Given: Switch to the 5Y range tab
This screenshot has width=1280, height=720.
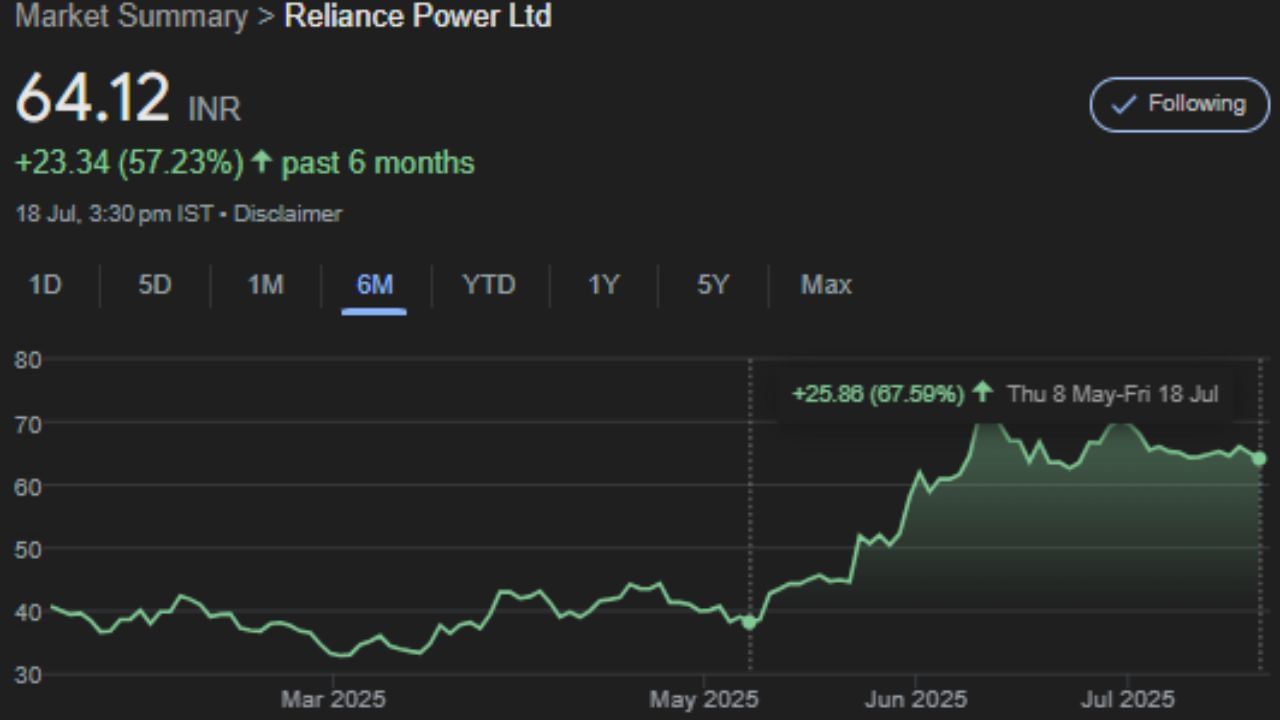Looking at the screenshot, I should tap(713, 285).
